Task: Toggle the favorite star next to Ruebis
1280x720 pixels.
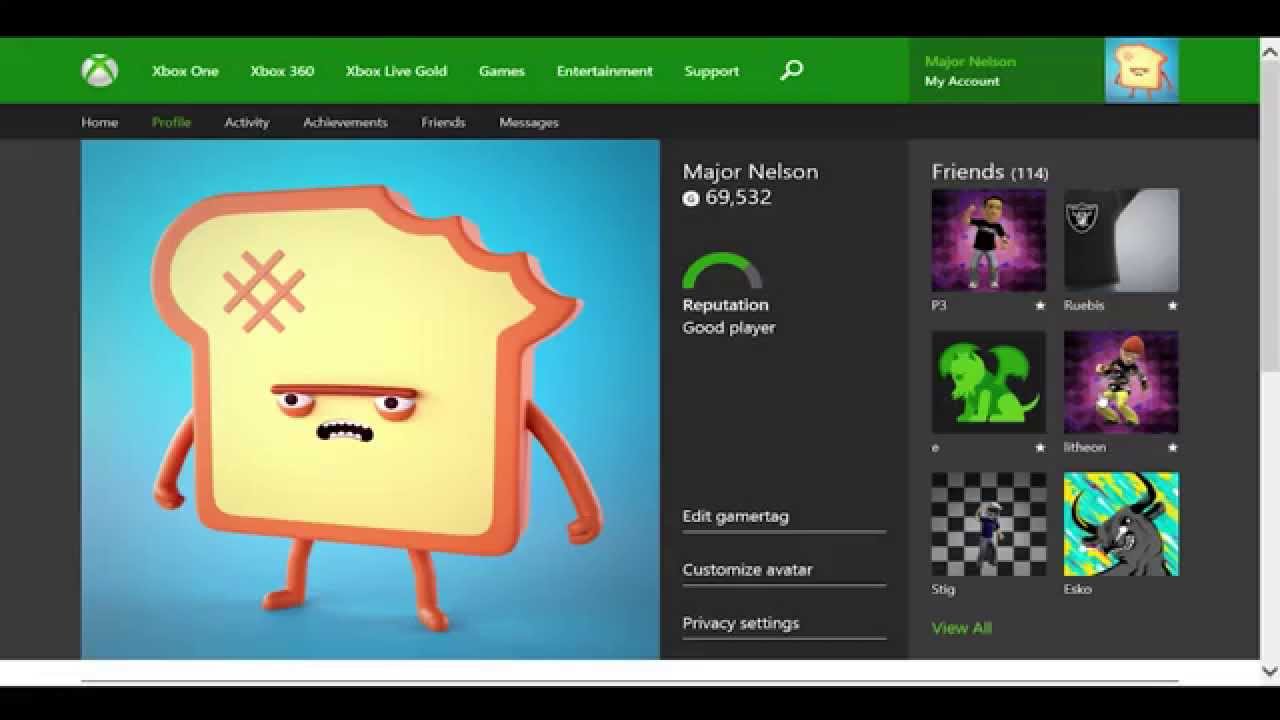Action: coord(1173,306)
